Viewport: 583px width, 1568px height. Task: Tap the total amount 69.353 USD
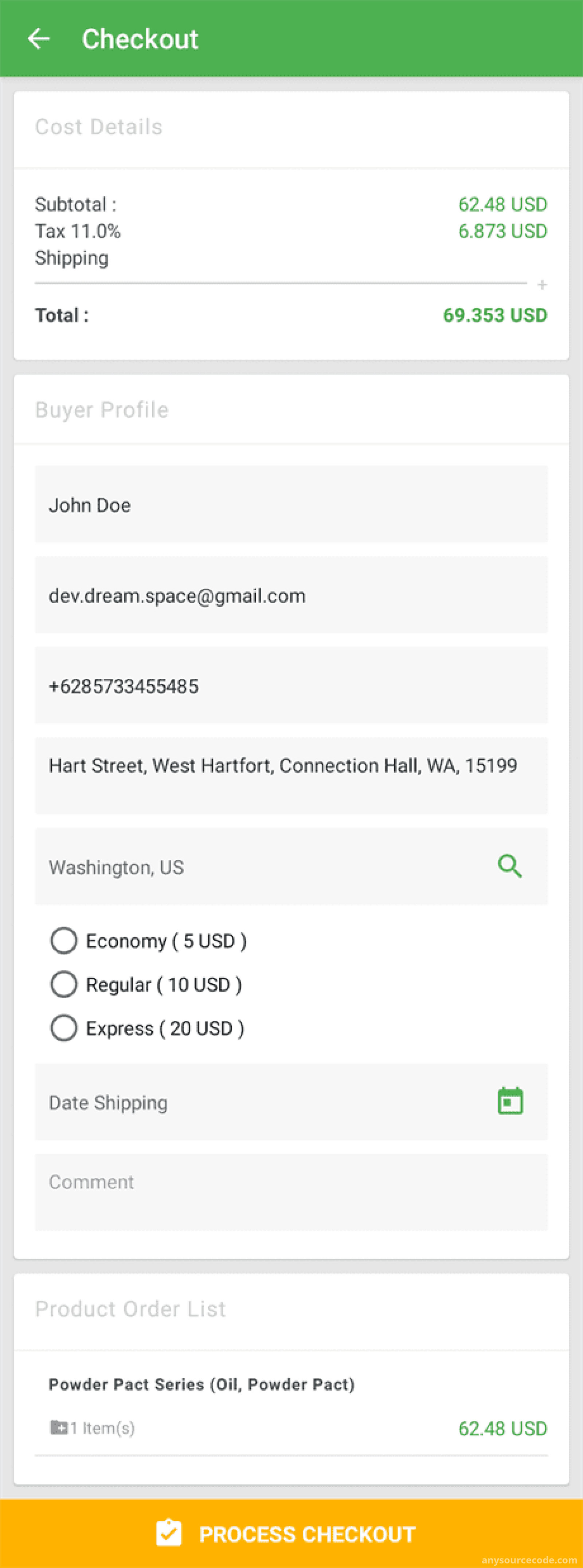[495, 315]
